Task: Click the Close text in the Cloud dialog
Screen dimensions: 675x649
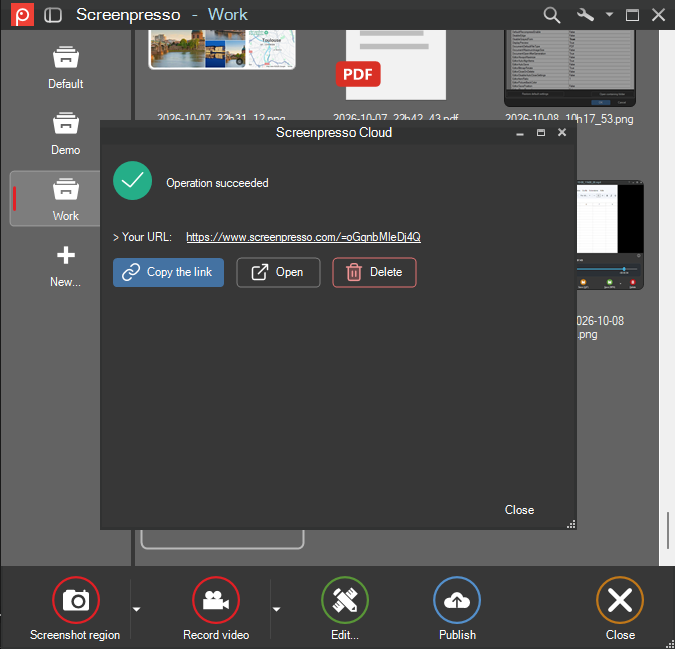Action: click(519, 510)
